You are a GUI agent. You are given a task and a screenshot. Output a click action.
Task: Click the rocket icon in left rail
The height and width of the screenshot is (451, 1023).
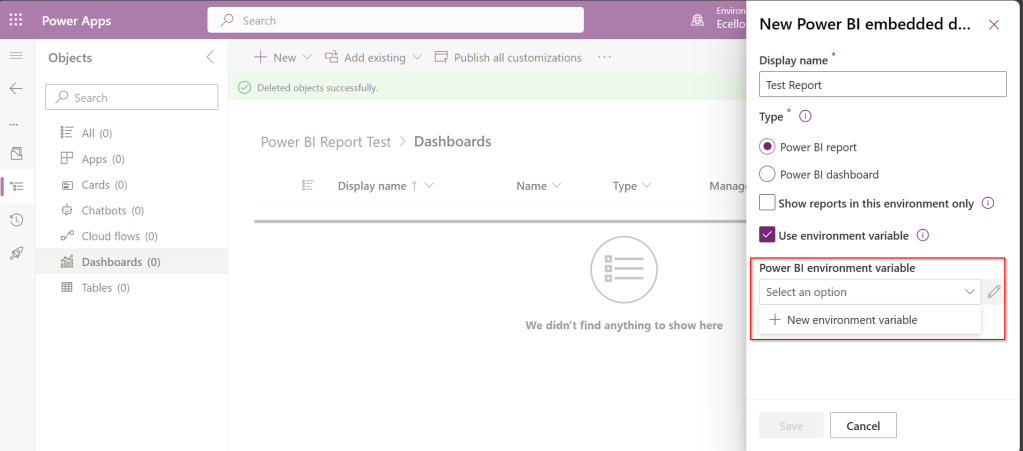click(x=16, y=253)
